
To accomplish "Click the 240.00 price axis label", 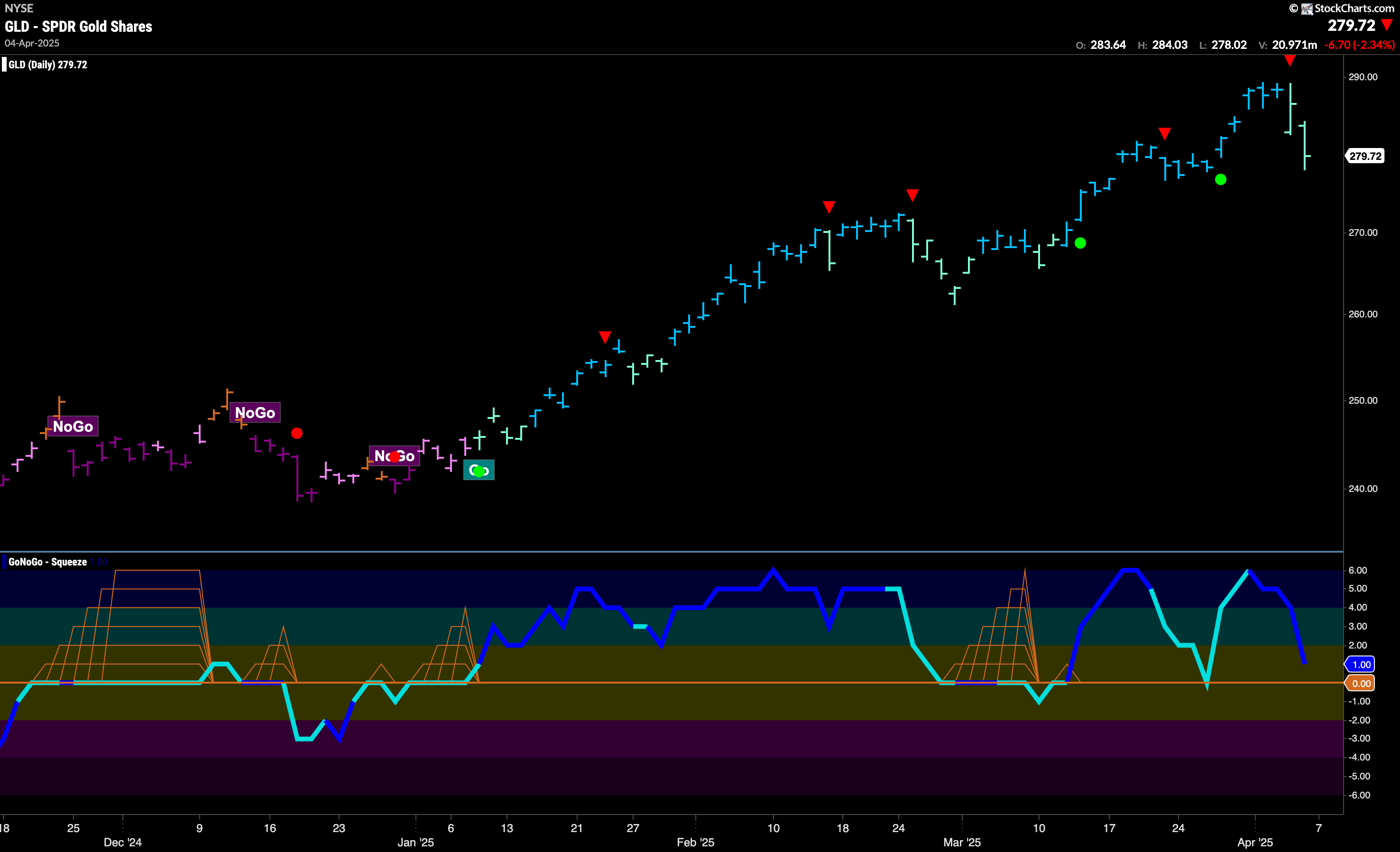I will (x=1363, y=489).
